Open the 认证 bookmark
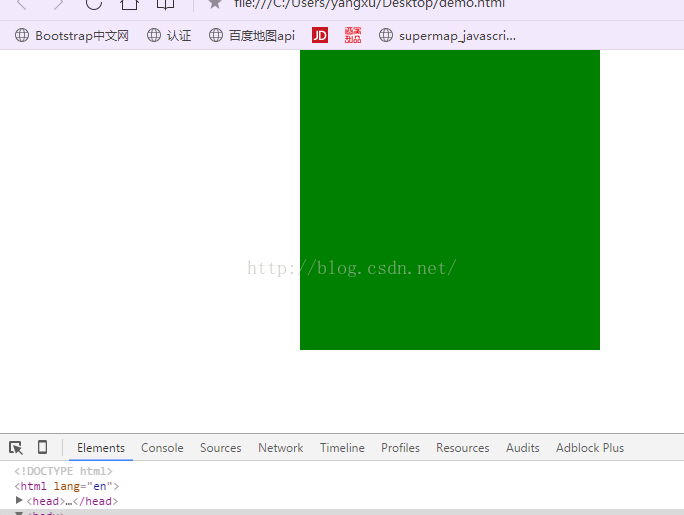684x515 pixels. pos(169,35)
